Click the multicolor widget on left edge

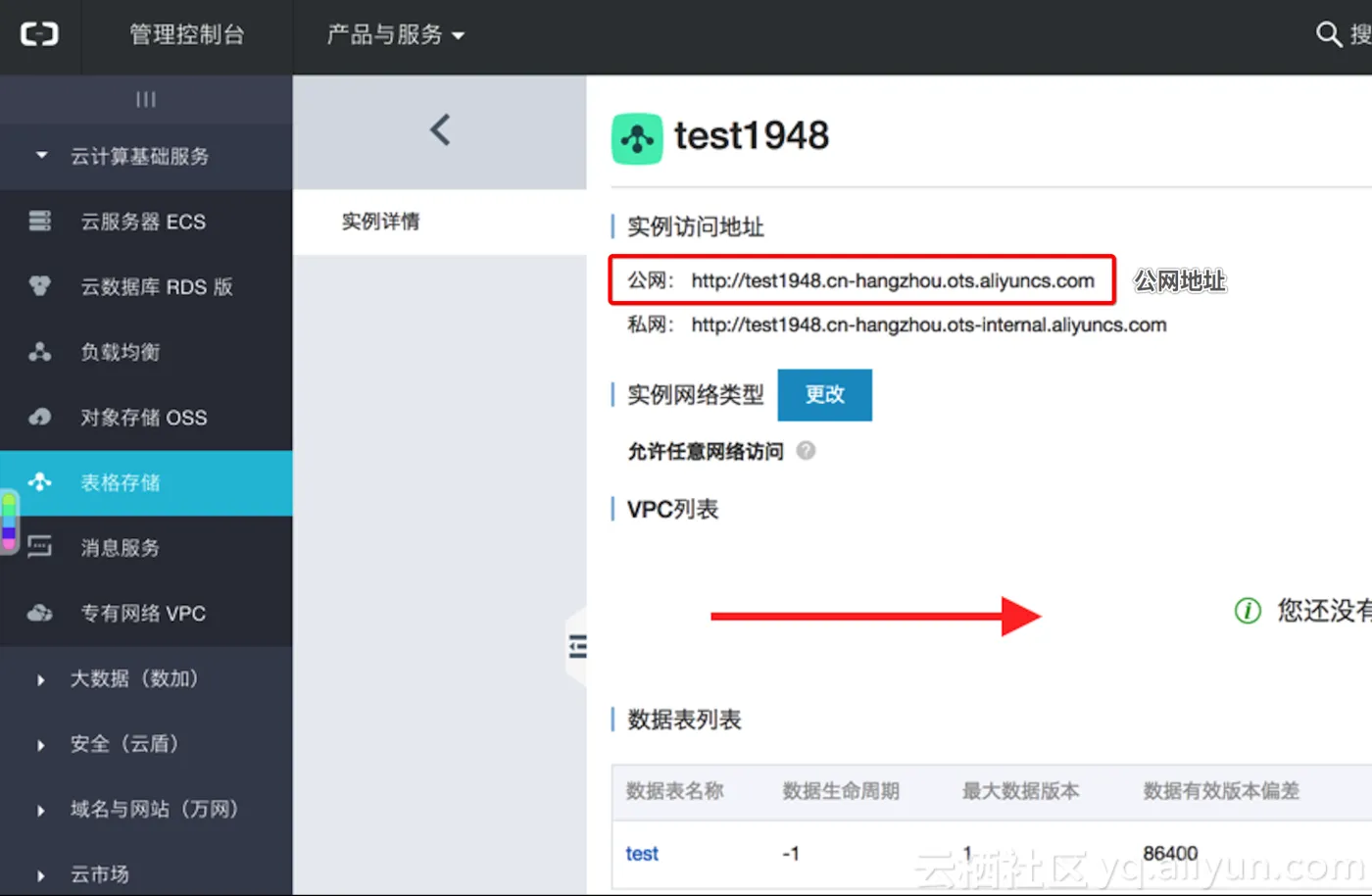9,522
